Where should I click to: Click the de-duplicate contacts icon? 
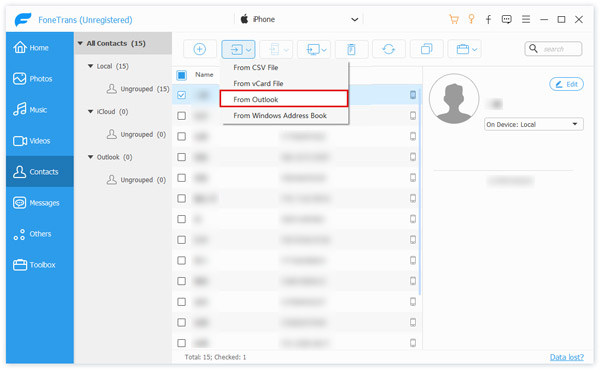tap(426, 49)
